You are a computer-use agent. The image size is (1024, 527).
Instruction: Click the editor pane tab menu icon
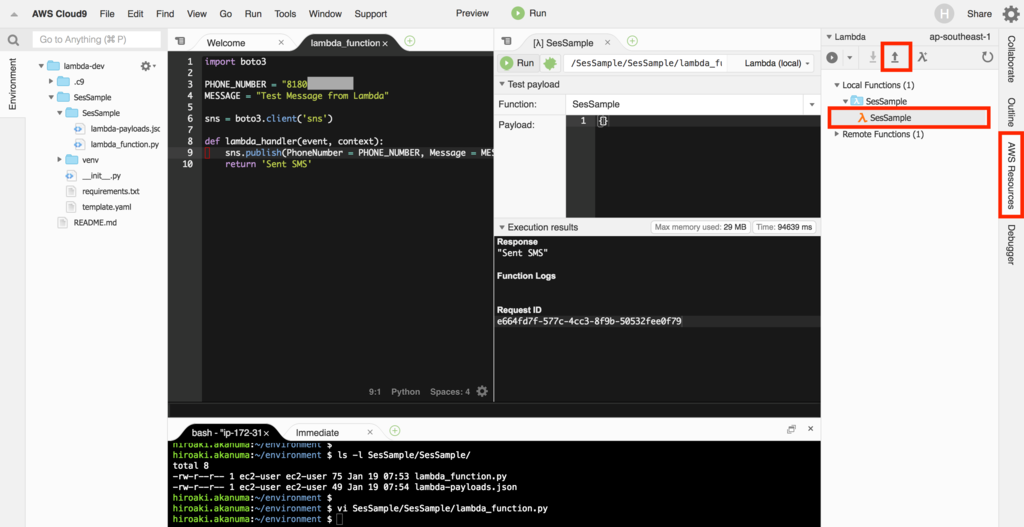click(180, 41)
